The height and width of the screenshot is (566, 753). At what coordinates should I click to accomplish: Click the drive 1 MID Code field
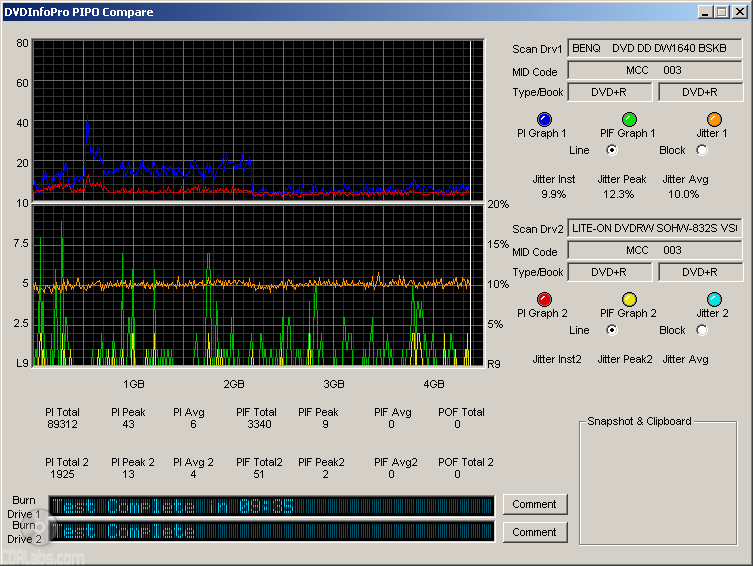point(655,70)
